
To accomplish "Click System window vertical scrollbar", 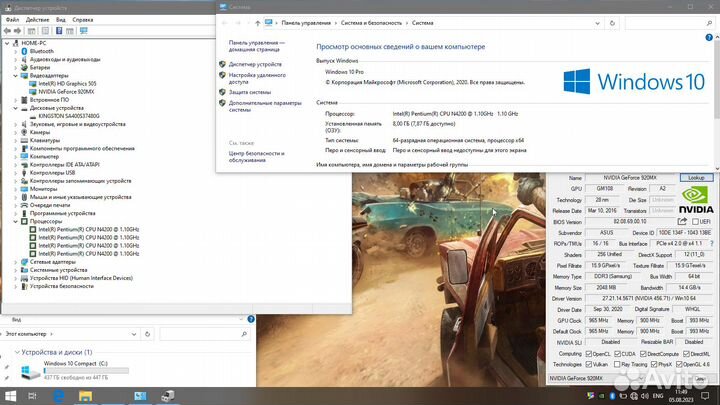I will (x=717, y=101).
